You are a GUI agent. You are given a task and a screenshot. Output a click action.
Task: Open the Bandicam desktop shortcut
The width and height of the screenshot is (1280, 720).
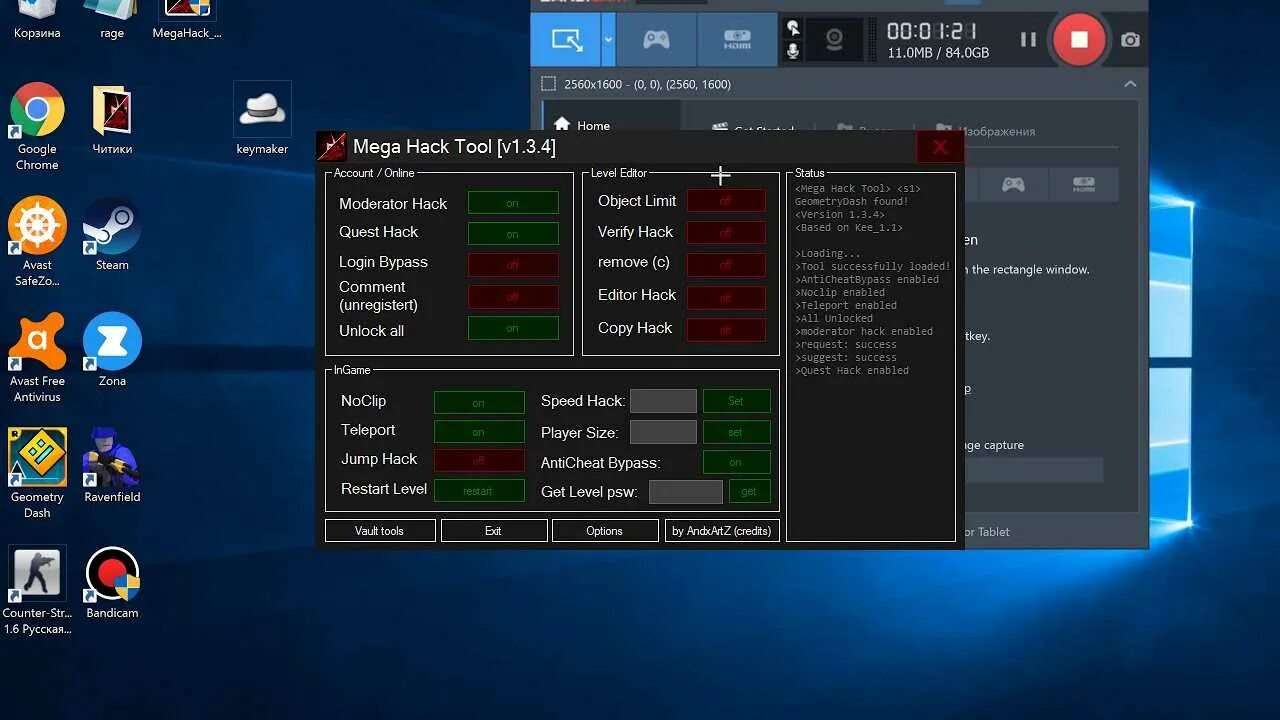click(x=112, y=583)
